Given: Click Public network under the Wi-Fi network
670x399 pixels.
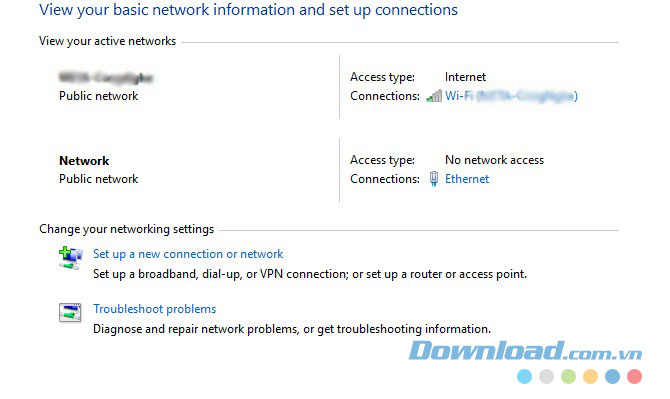Looking at the screenshot, I should 99,96.
